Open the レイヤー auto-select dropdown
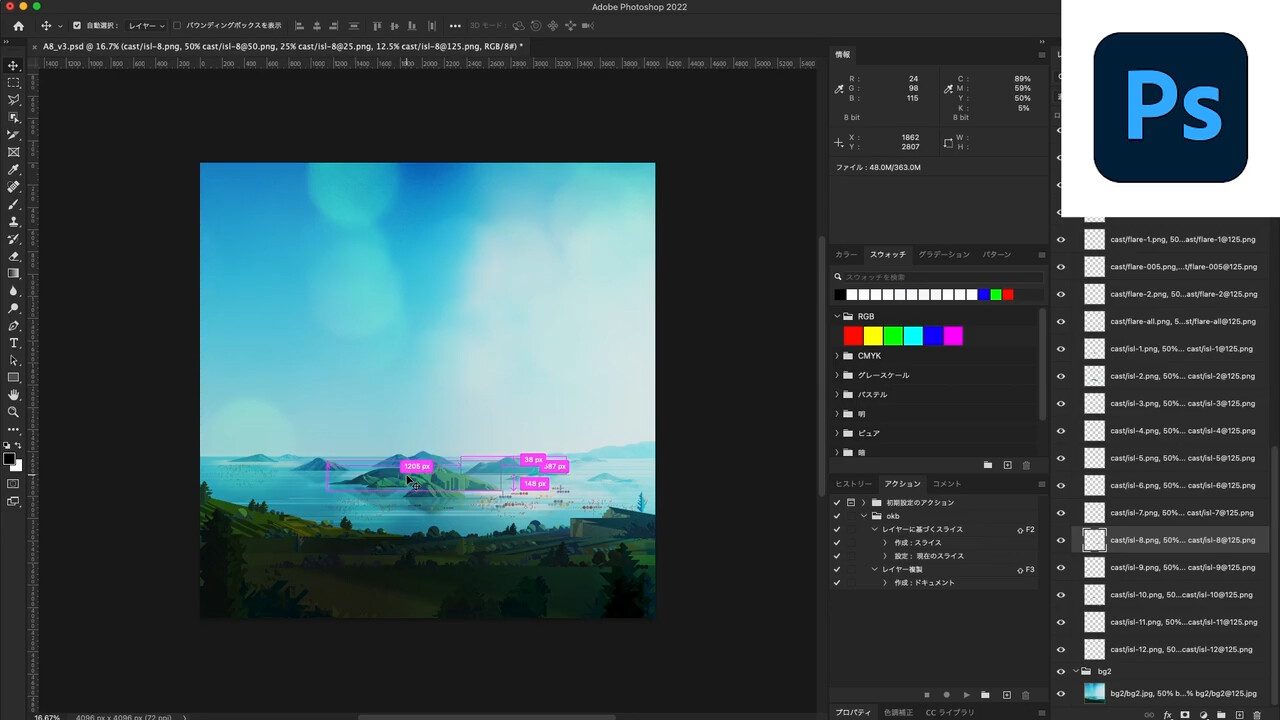Viewport: 1280px width, 720px height. [x=146, y=26]
